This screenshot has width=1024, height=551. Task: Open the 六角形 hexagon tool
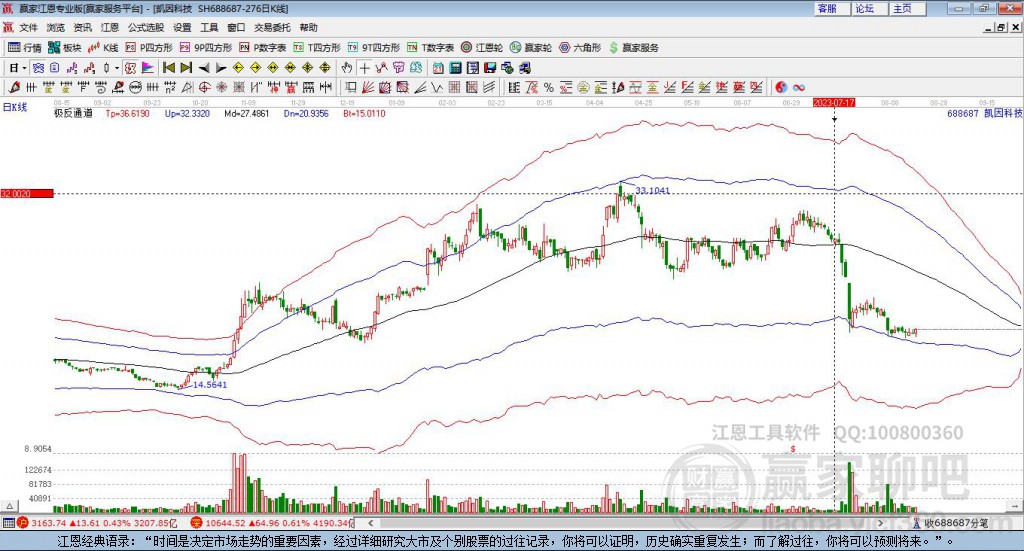580,48
